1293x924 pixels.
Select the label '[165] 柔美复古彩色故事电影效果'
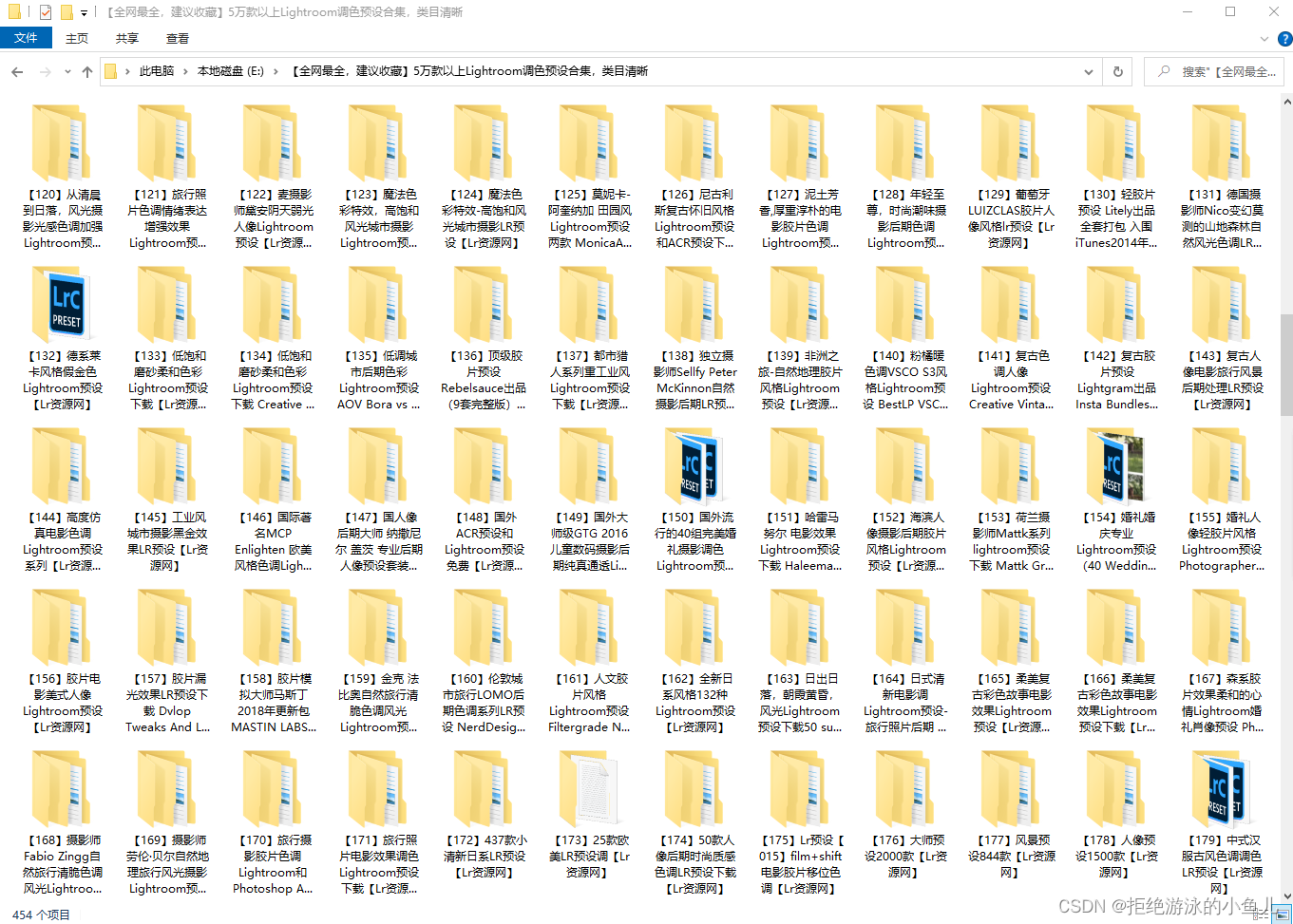click(1011, 703)
